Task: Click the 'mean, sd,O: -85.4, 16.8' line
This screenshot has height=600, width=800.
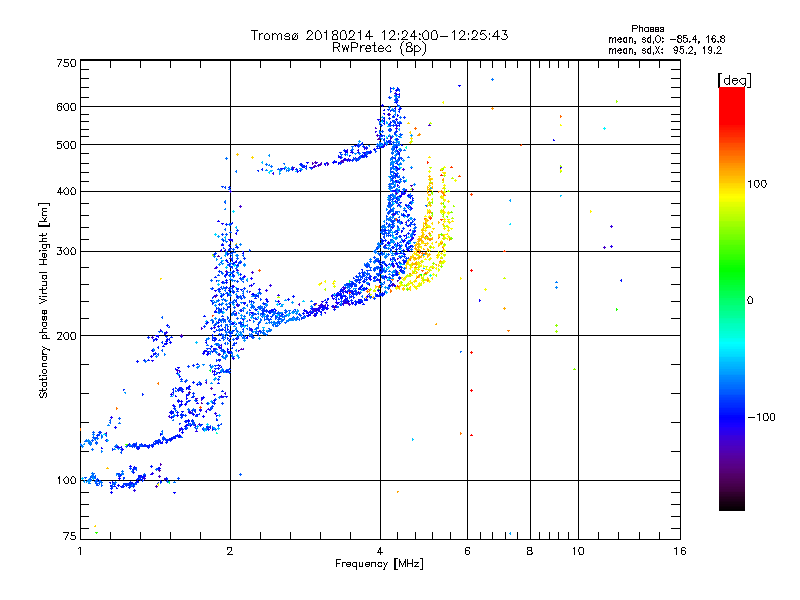Action: (666, 39)
